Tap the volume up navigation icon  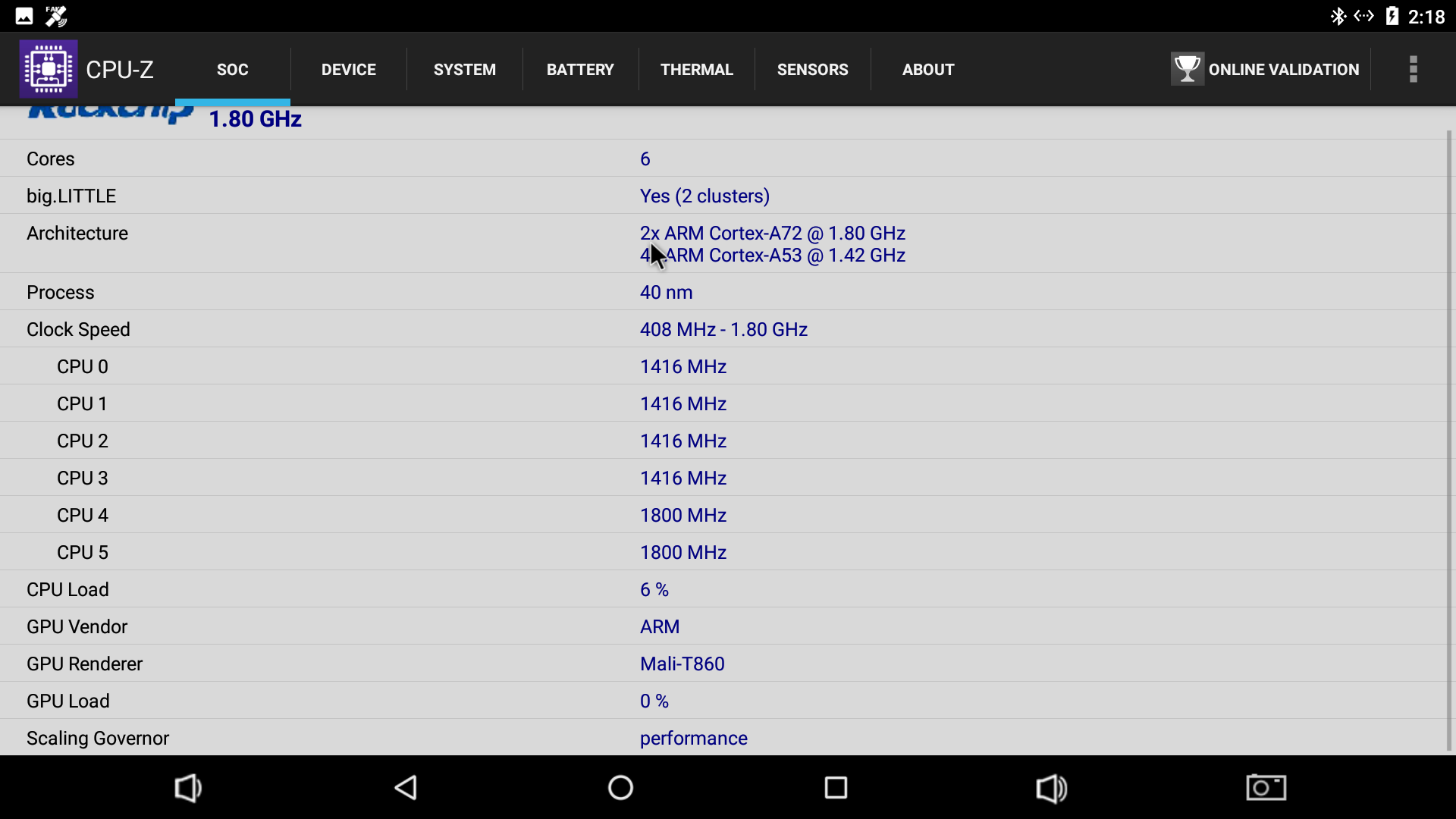tap(1052, 788)
